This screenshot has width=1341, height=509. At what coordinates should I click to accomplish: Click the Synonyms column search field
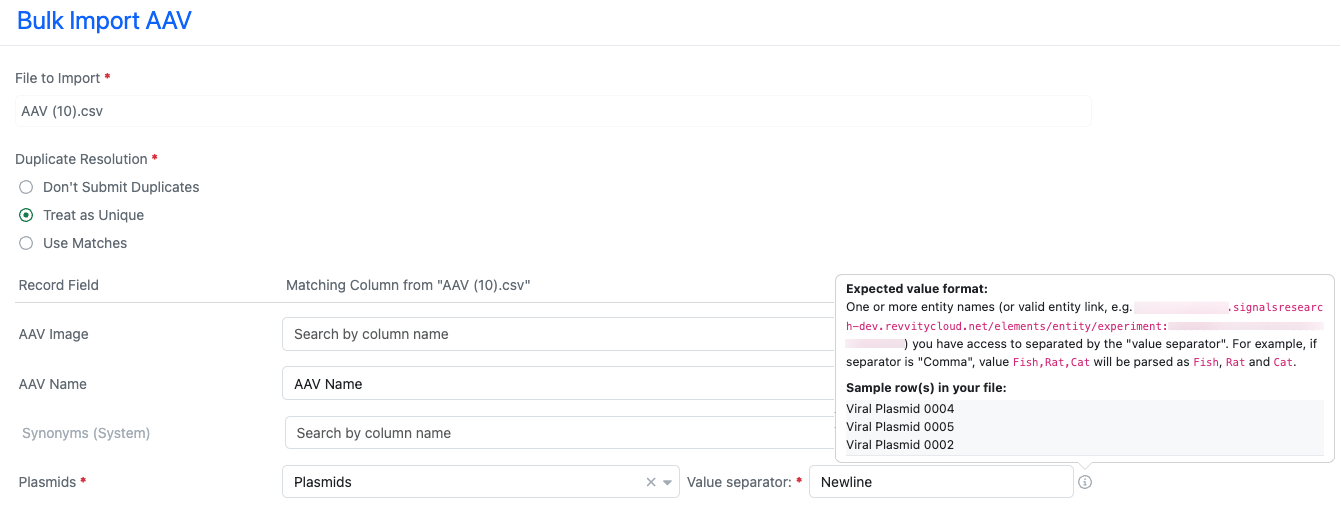(x=550, y=433)
